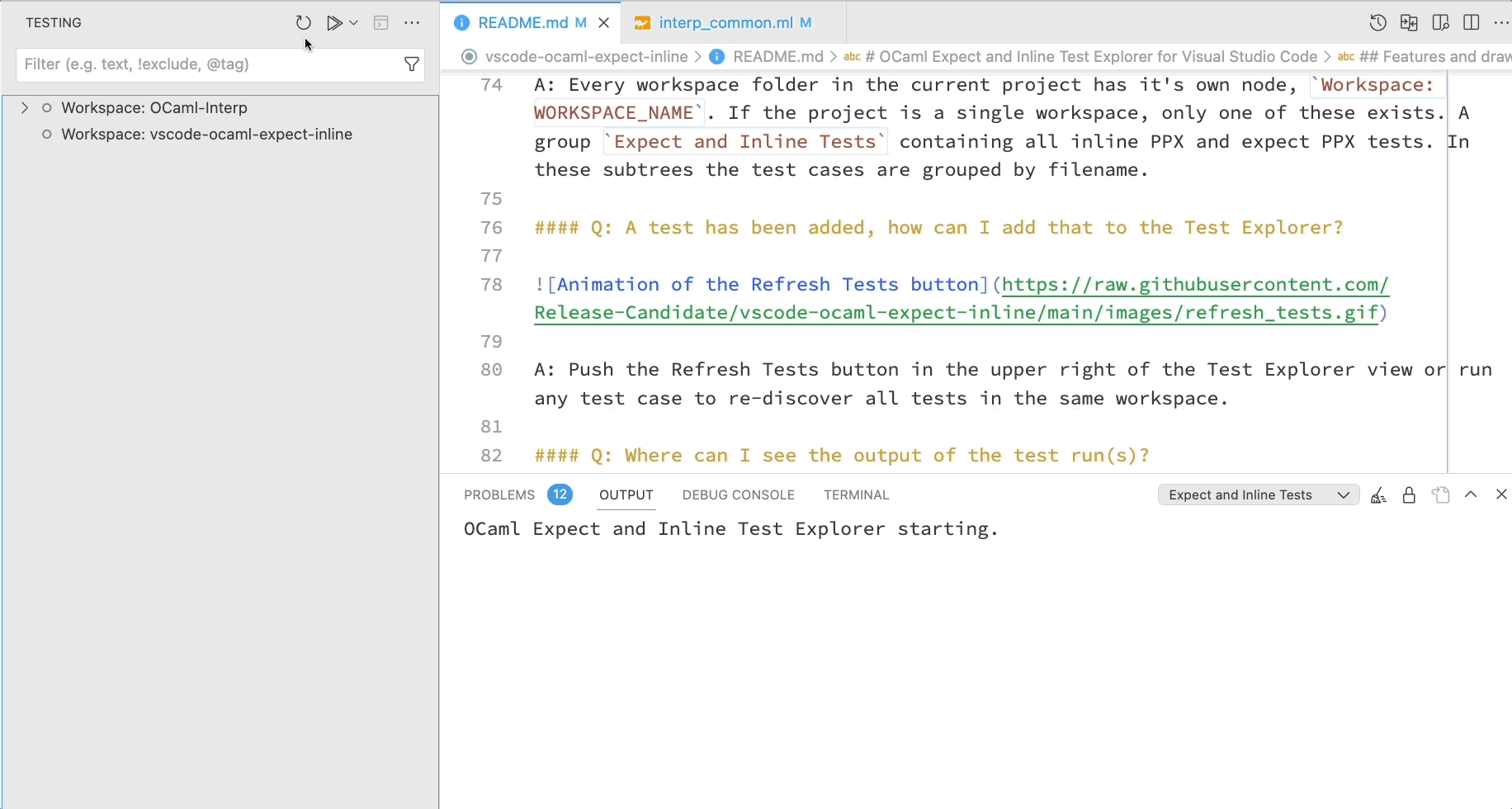The width and height of the screenshot is (1512, 809).
Task: Click 'OCaml Expect and Inline Test Explorer starting.' output line
Action: [731, 529]
